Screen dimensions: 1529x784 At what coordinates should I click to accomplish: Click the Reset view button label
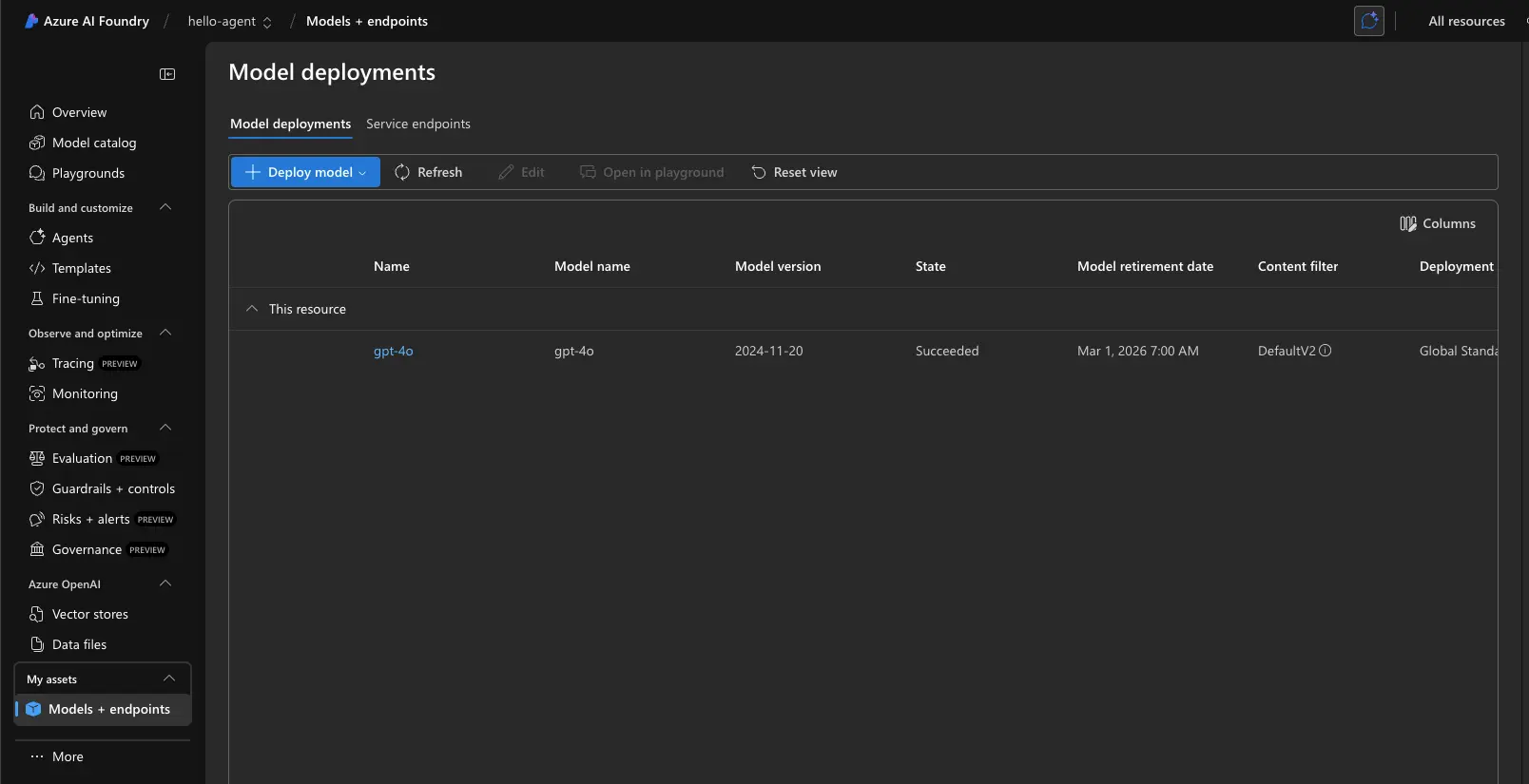(x=805, y=172)
